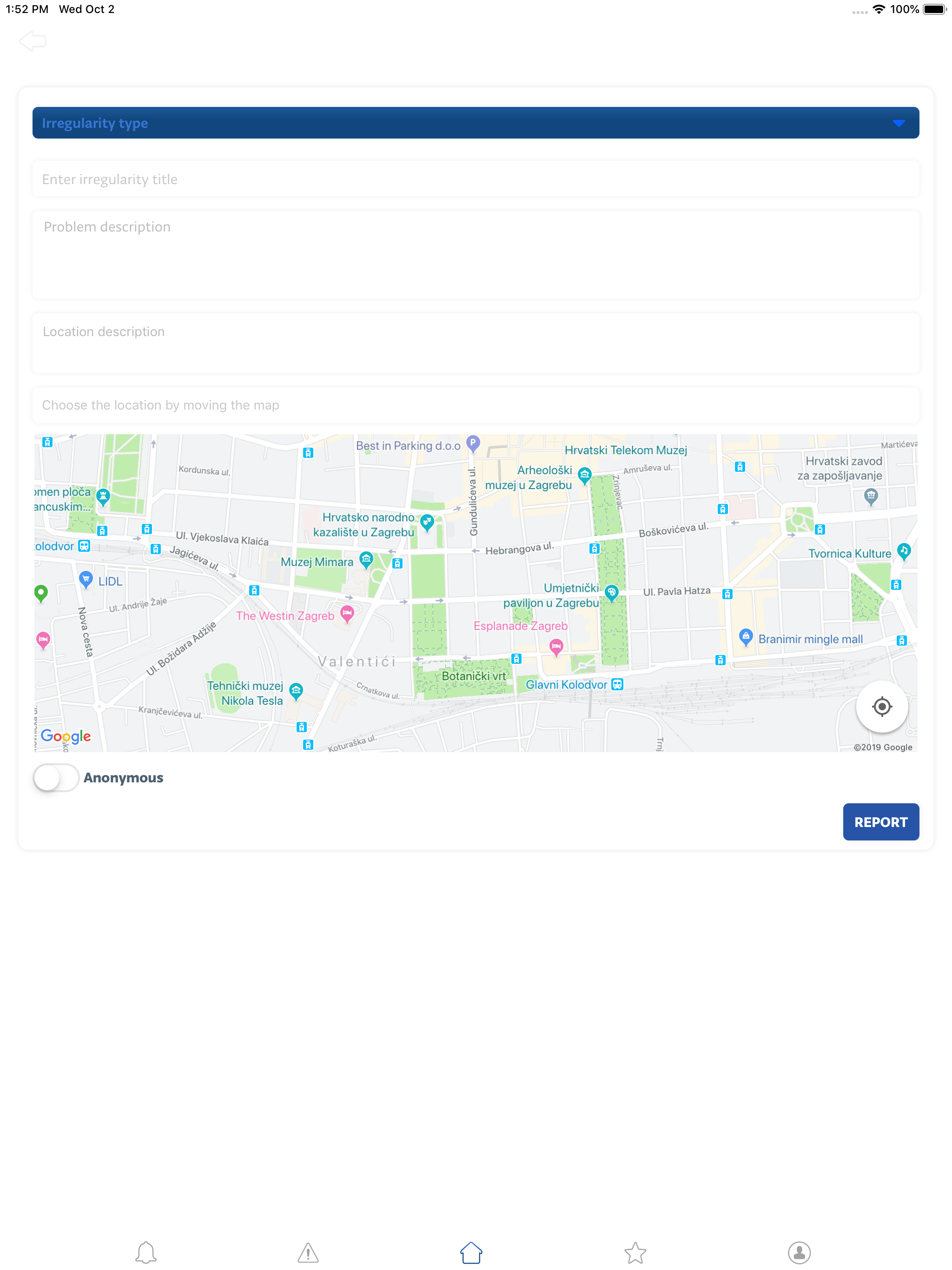Tap the Glavni Kolodvor train station marker
Screen dimensions: 952x1270
(617, 684)
